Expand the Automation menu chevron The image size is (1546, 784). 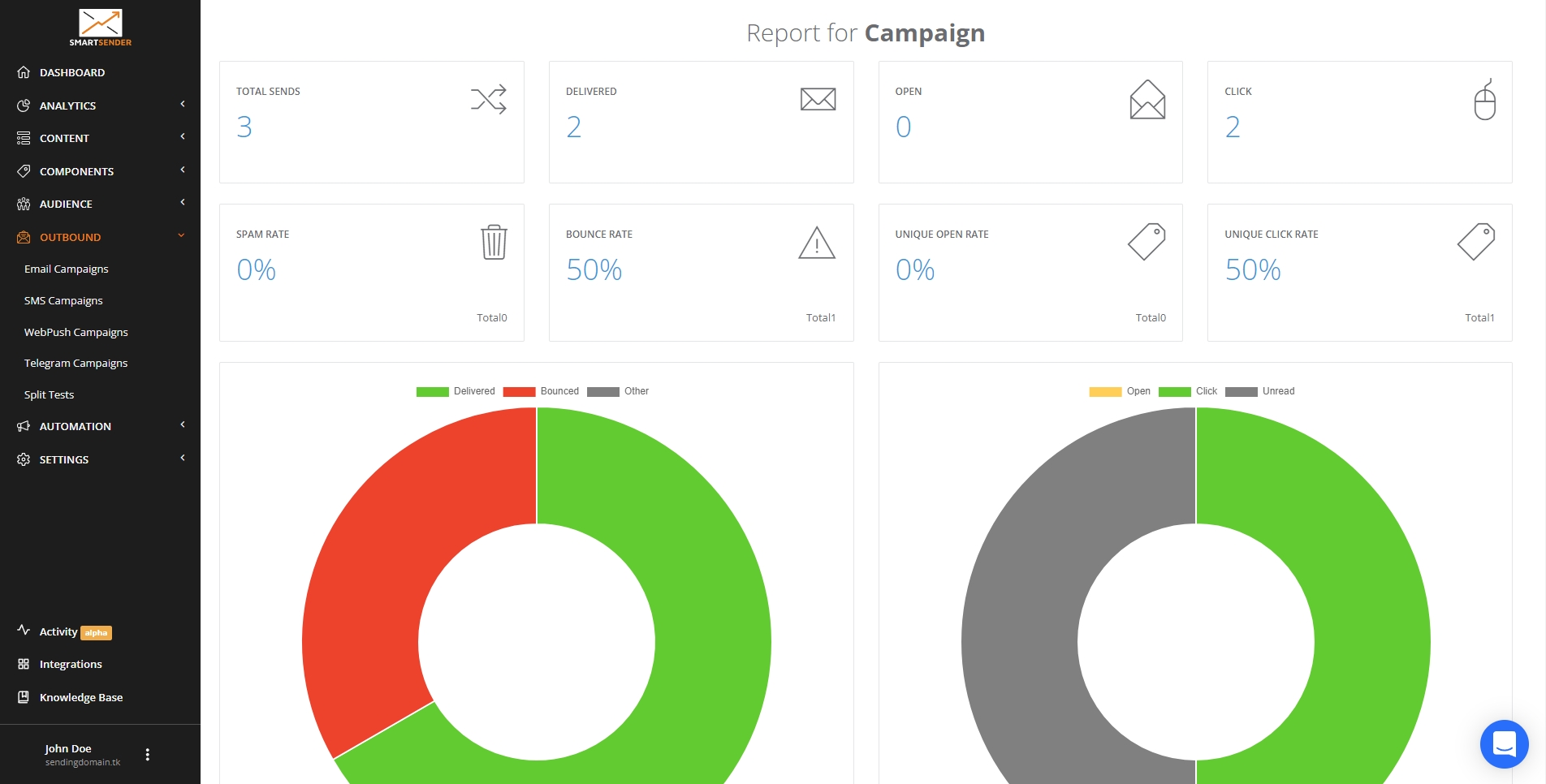[183, 424]
